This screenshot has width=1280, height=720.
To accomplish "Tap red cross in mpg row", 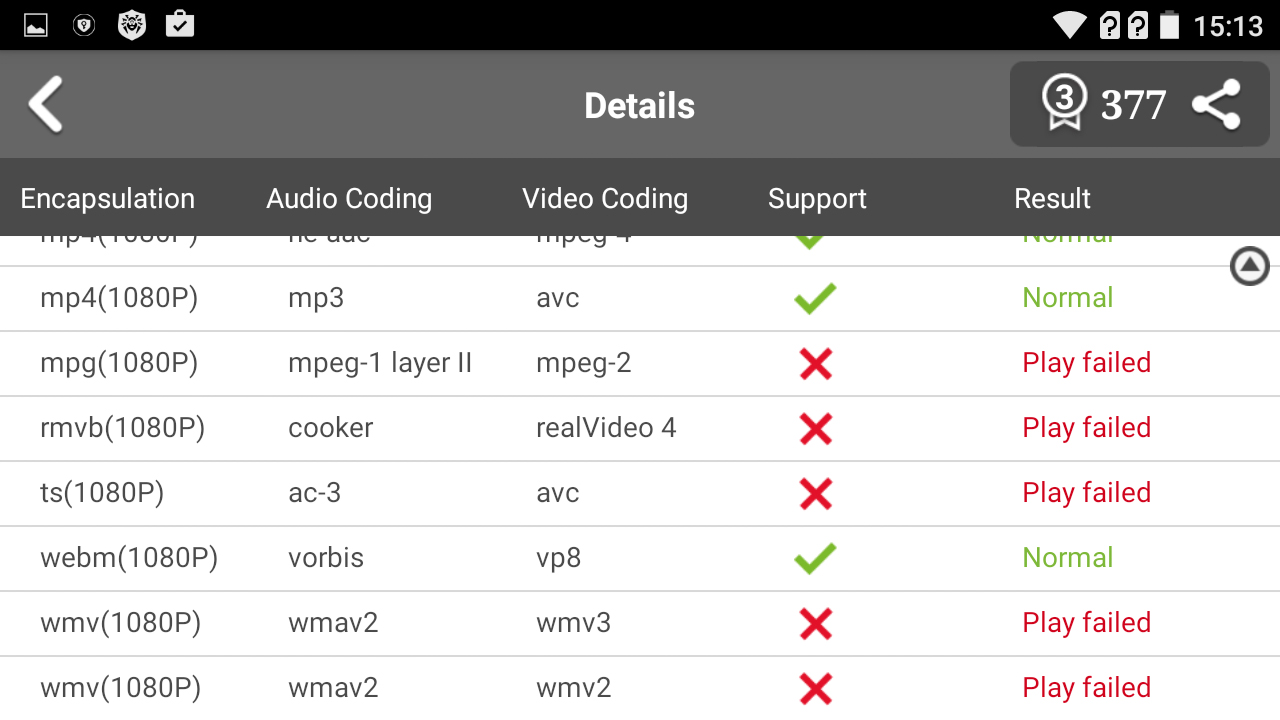I will [x=816, y=363].
